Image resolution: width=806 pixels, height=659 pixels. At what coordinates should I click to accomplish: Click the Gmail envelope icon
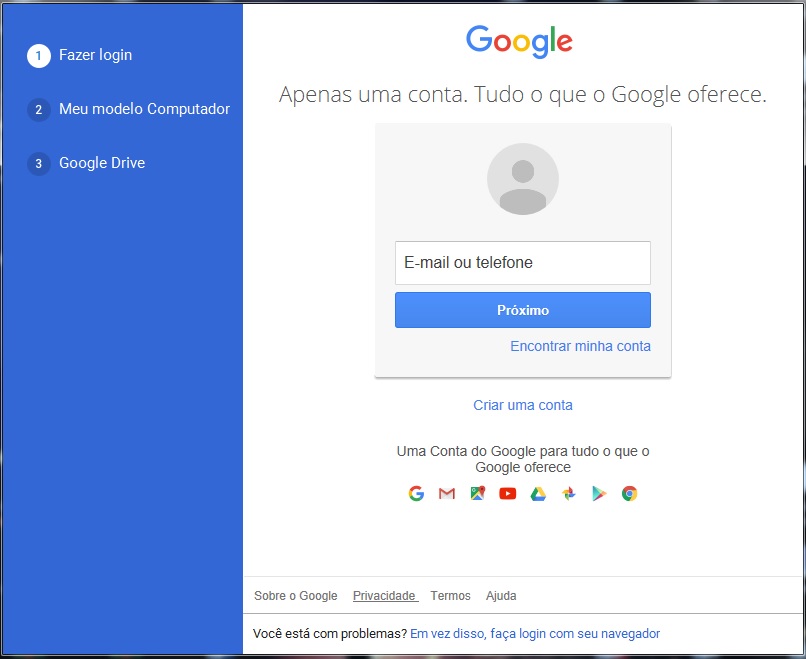[447, 493]
